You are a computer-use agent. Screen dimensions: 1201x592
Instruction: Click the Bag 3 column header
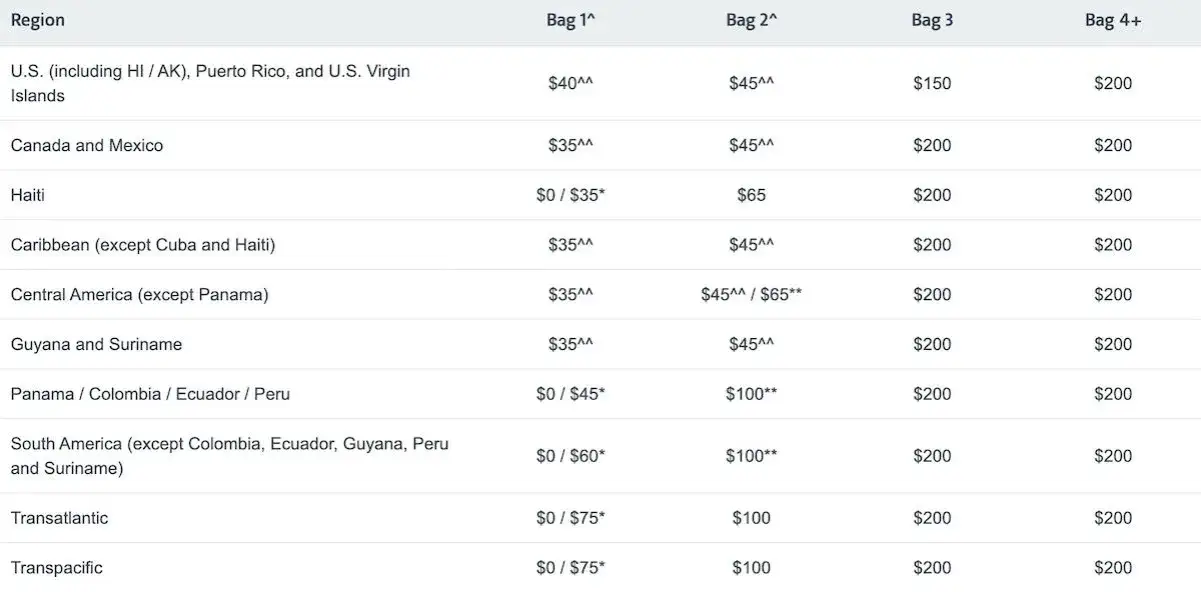tap(932, 21)
